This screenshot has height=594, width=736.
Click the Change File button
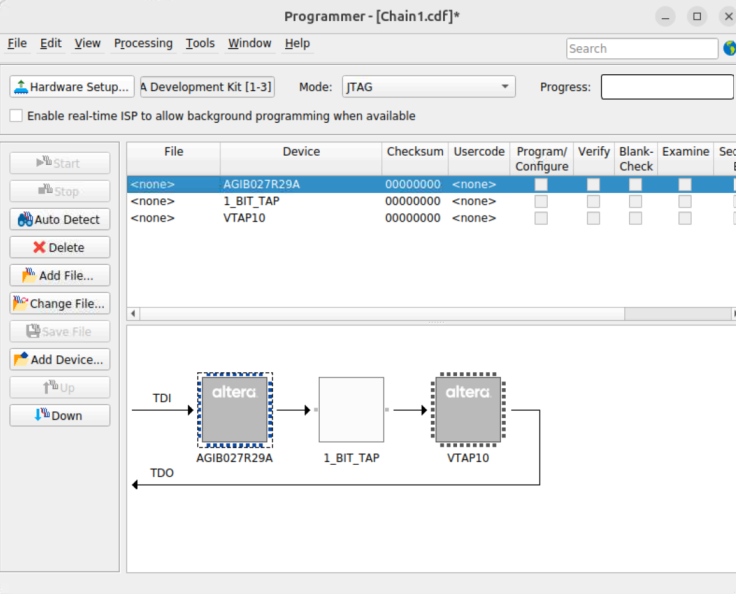tap(60, 303)
